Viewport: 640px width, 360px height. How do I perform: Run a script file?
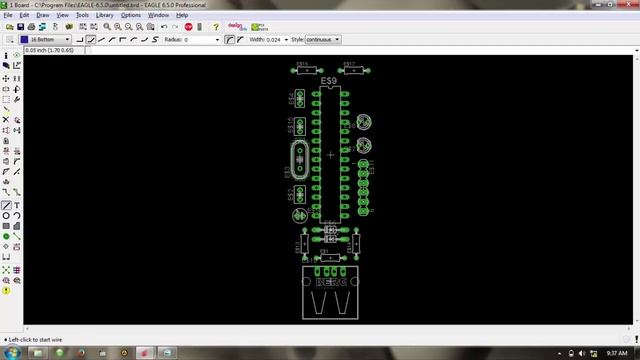83,27
